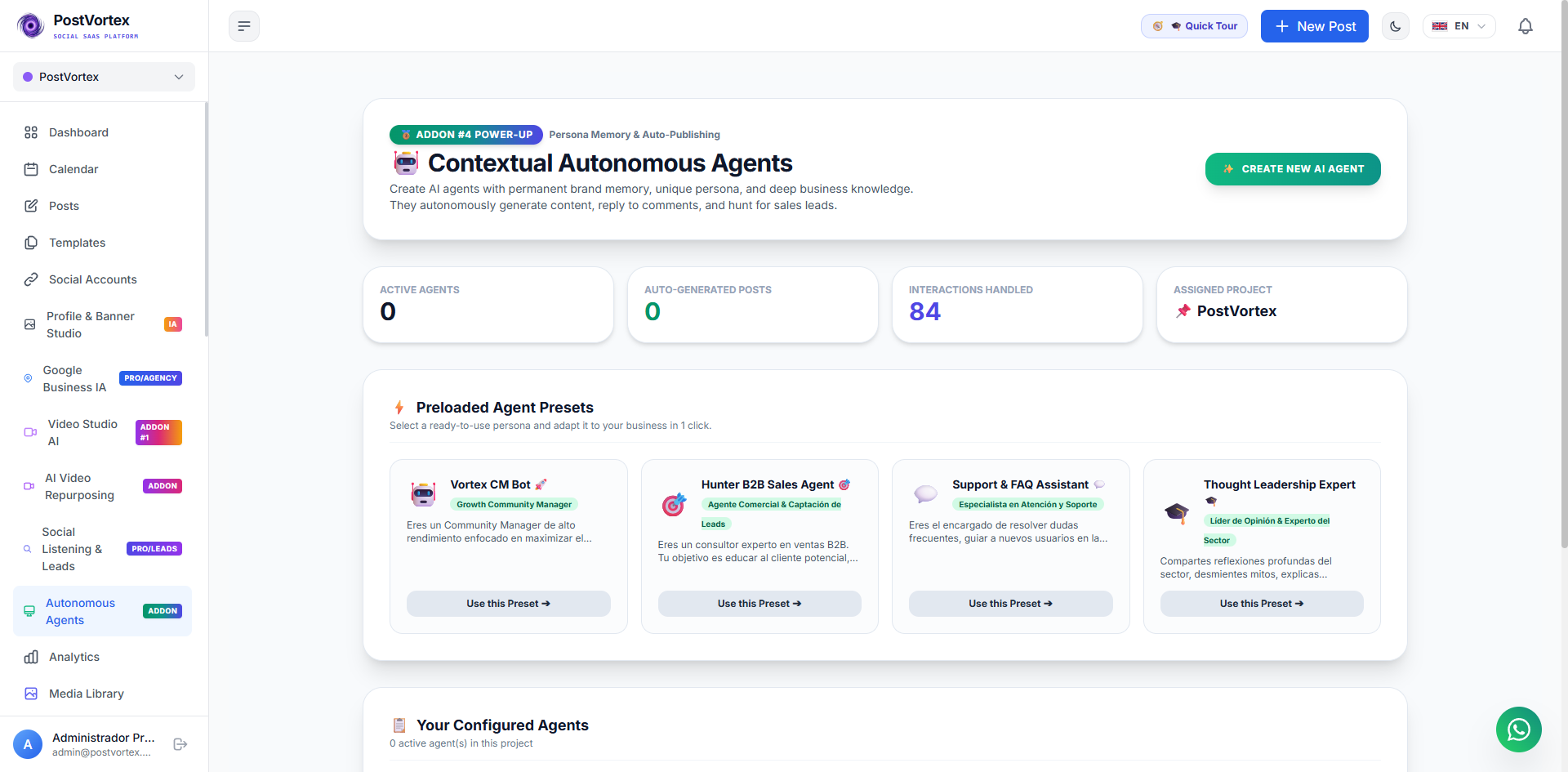Expand the PostVortex project selector
The width and height of the screenshot is (1568, 772).
pos(104,77)
